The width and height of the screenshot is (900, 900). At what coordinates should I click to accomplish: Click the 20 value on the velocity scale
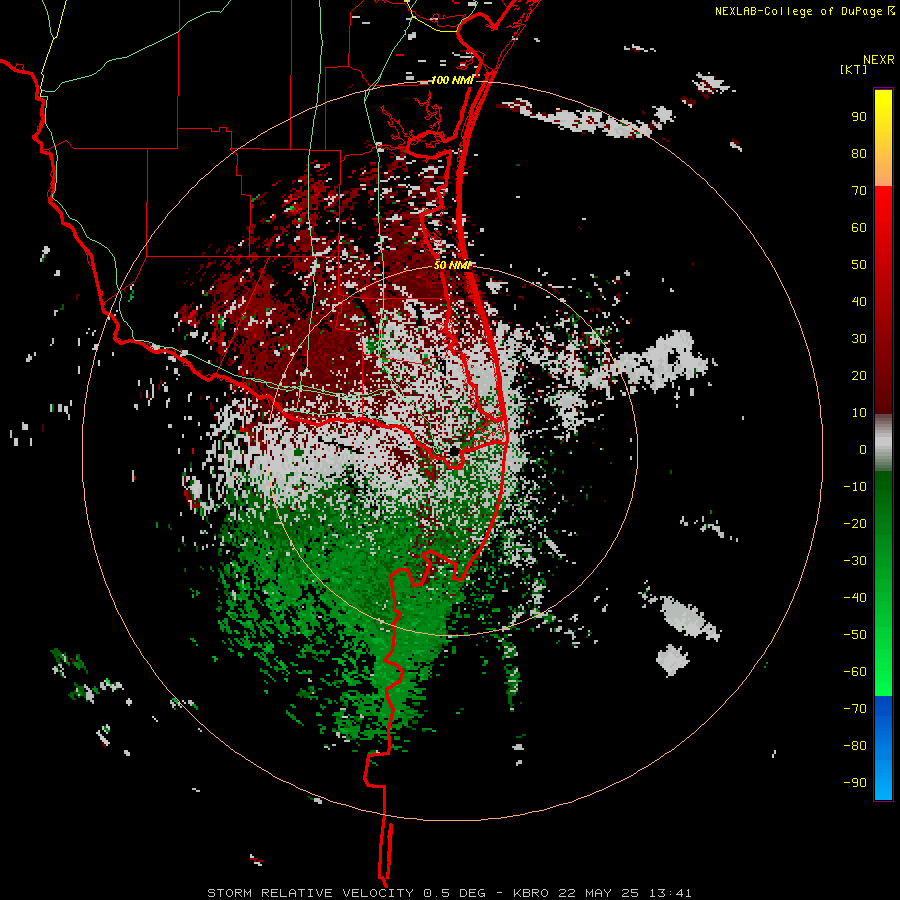[859, 376]
